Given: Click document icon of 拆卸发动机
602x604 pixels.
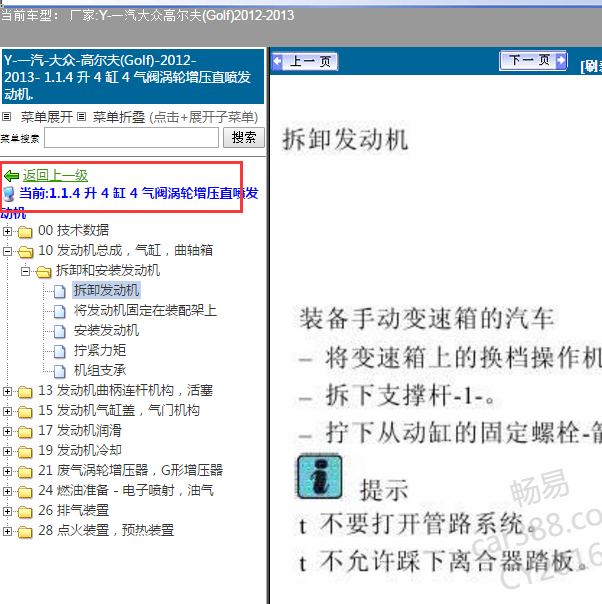Looking at the screenshot, I should click(x=59, y=291).
